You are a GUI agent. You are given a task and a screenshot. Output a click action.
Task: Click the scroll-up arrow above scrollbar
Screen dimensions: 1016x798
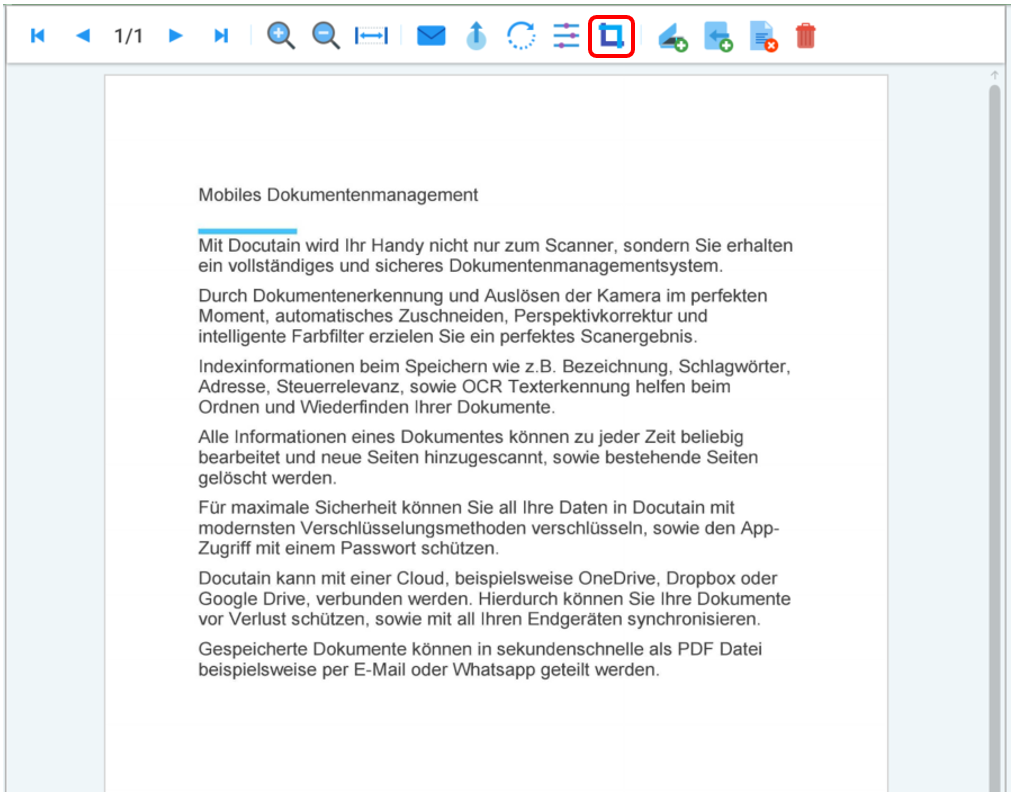(994, 75)
